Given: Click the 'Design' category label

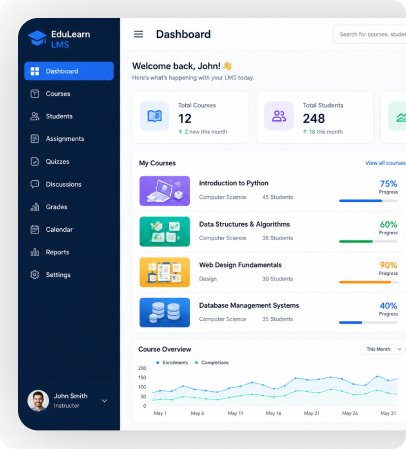Looking at the screenshot, I should (x=208, y=279).
